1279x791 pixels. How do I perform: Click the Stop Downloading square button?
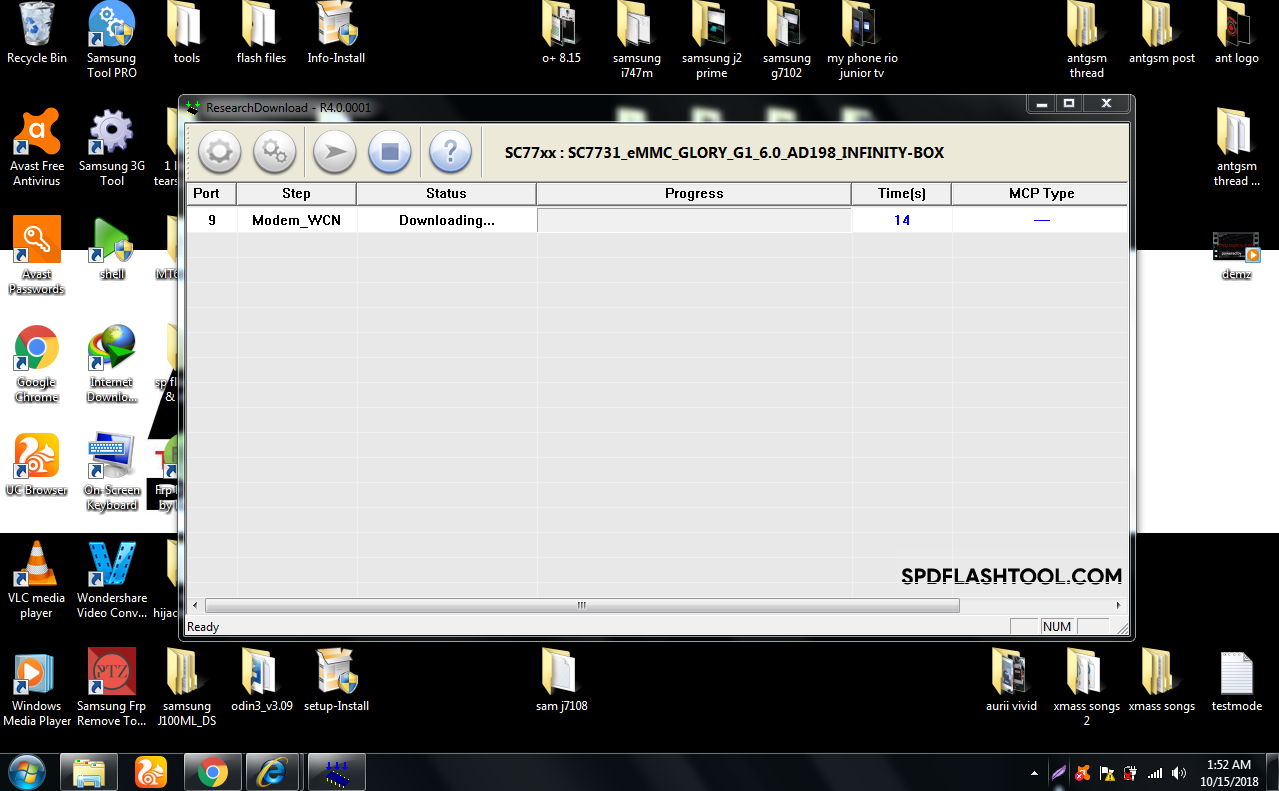pos(390,152)
